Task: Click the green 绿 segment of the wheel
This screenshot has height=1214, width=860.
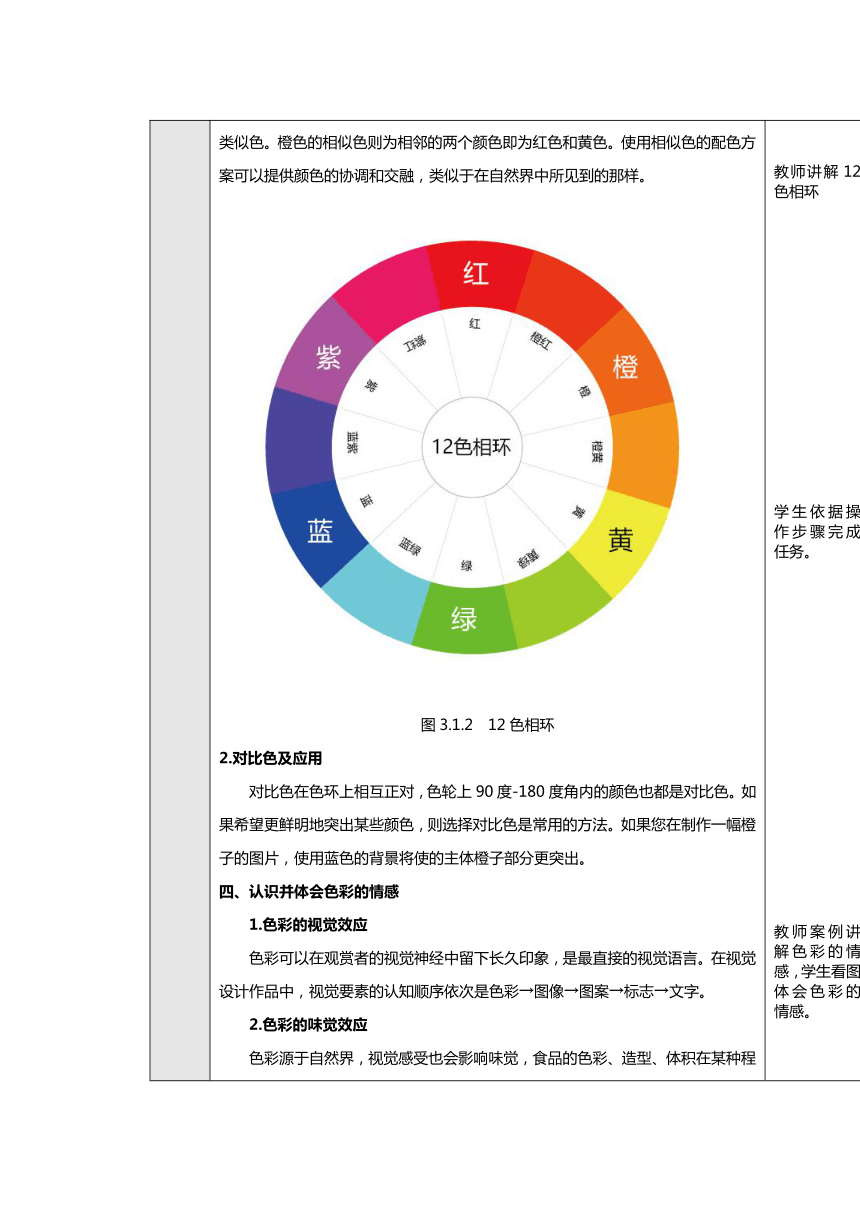Action: click(x=465, y=618)
